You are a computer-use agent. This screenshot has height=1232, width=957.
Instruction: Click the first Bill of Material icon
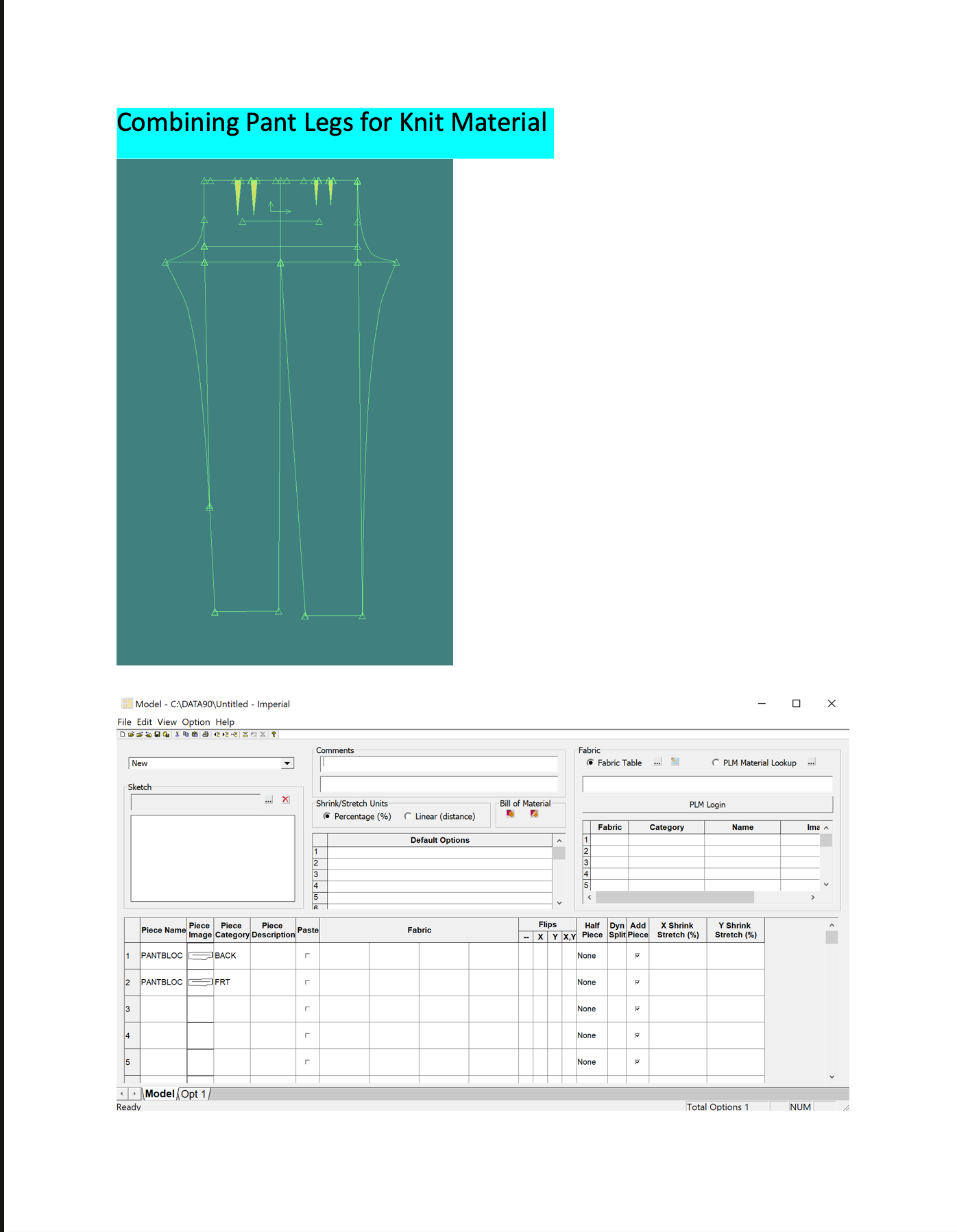pos(511,813)
